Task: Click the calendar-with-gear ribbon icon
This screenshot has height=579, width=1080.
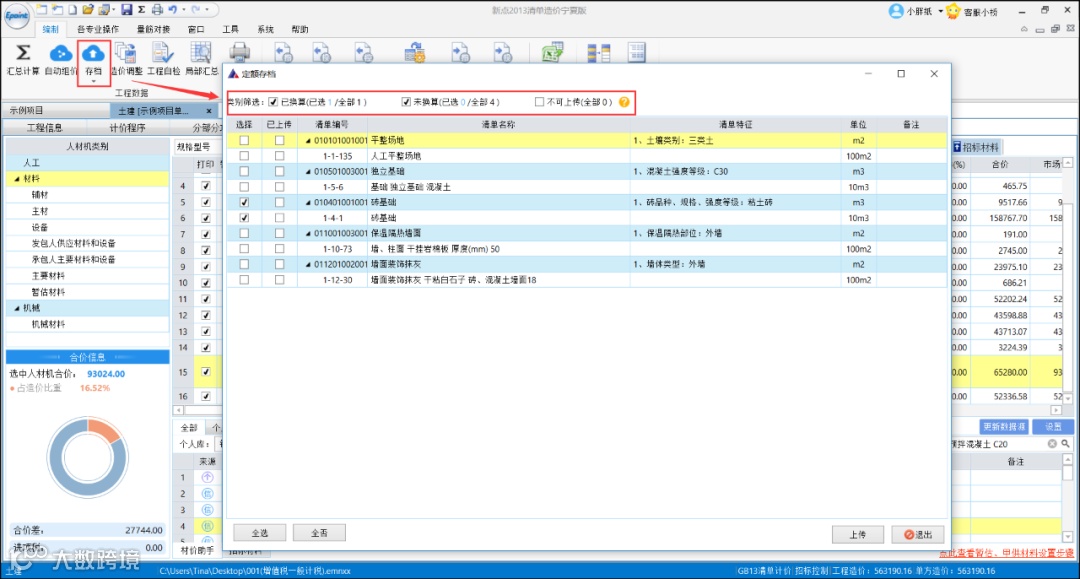Action: coord(415,53)
